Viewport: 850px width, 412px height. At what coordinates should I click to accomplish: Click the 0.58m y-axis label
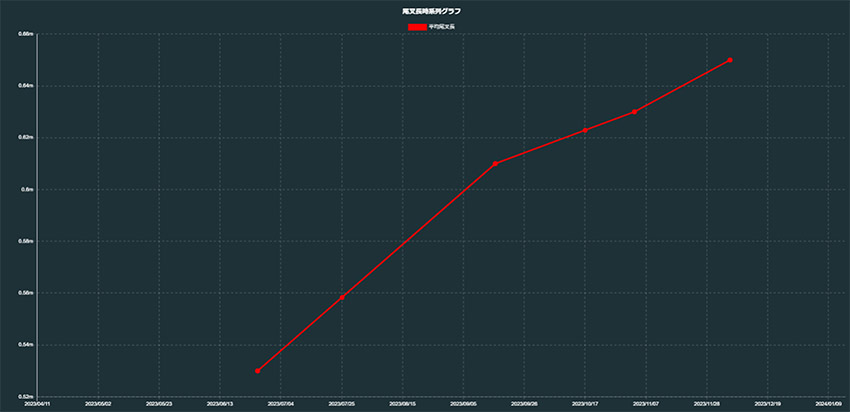(27, 241)
